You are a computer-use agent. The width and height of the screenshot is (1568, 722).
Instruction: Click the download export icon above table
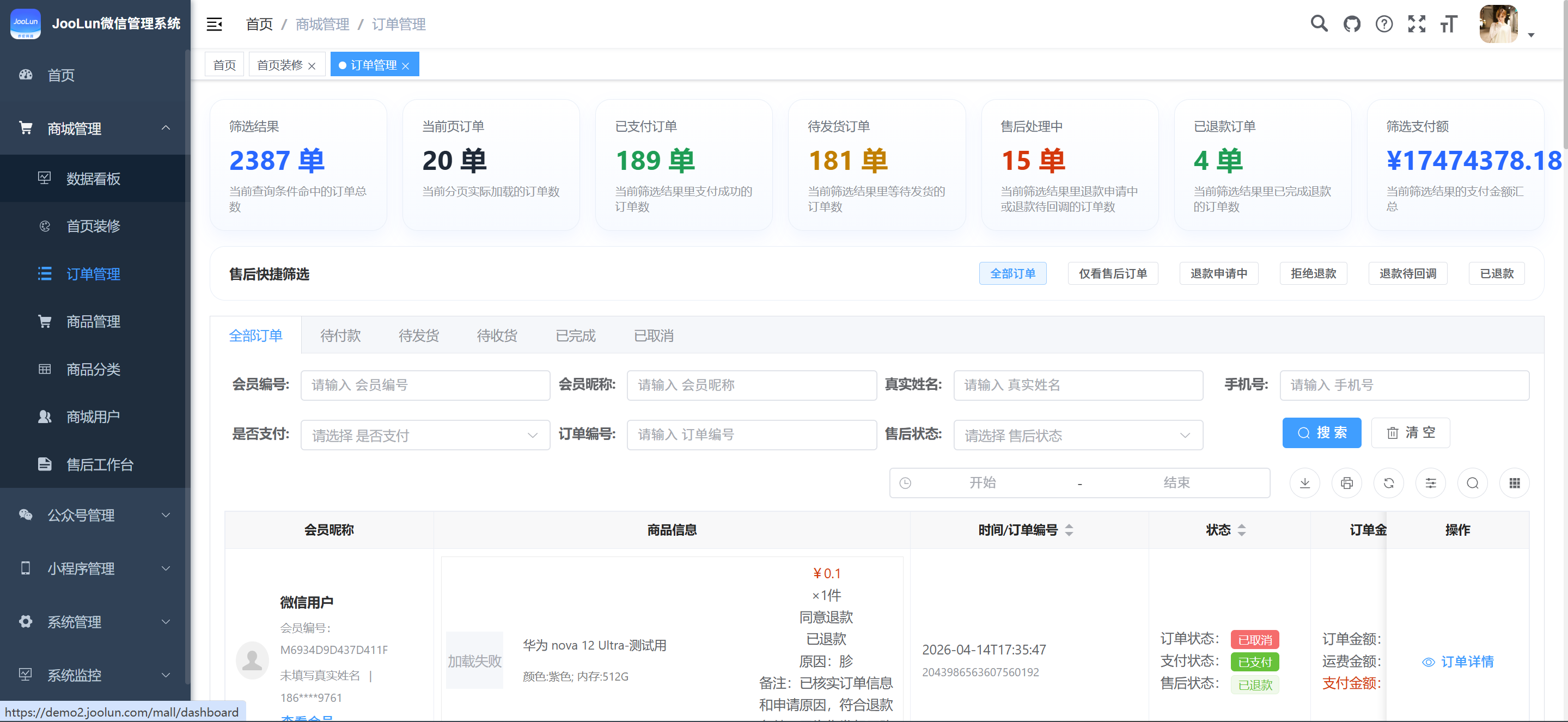1304,483
